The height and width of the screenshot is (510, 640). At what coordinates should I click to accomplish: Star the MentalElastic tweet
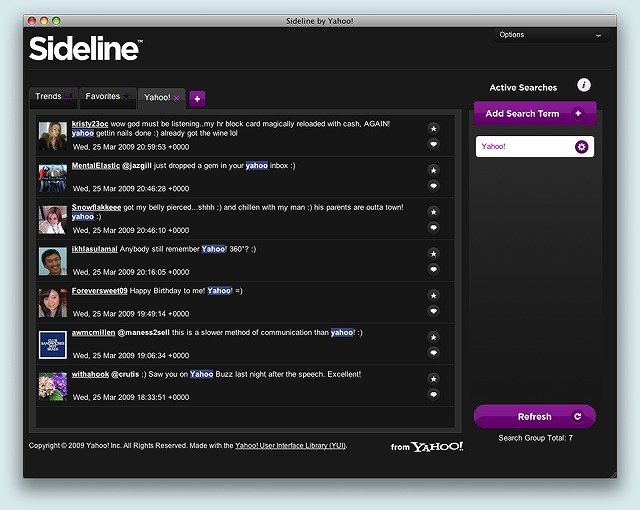point(433,170)
